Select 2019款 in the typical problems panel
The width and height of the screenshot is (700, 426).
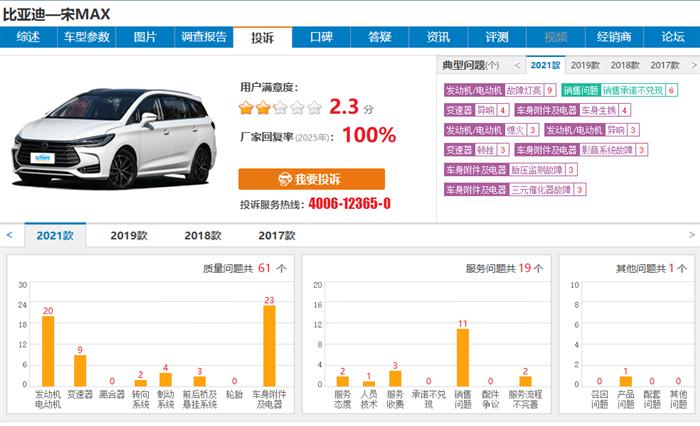click(585, 65)
